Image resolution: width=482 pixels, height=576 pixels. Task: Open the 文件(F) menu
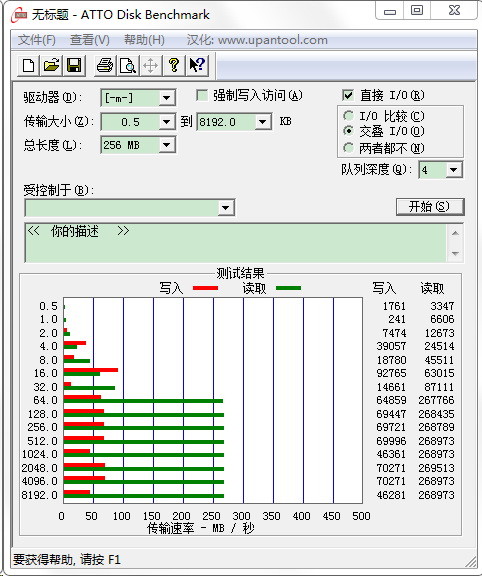point(37,40)
